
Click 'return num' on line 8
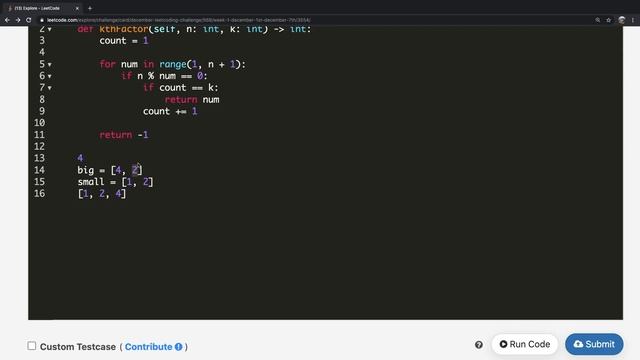coord(192,100)
